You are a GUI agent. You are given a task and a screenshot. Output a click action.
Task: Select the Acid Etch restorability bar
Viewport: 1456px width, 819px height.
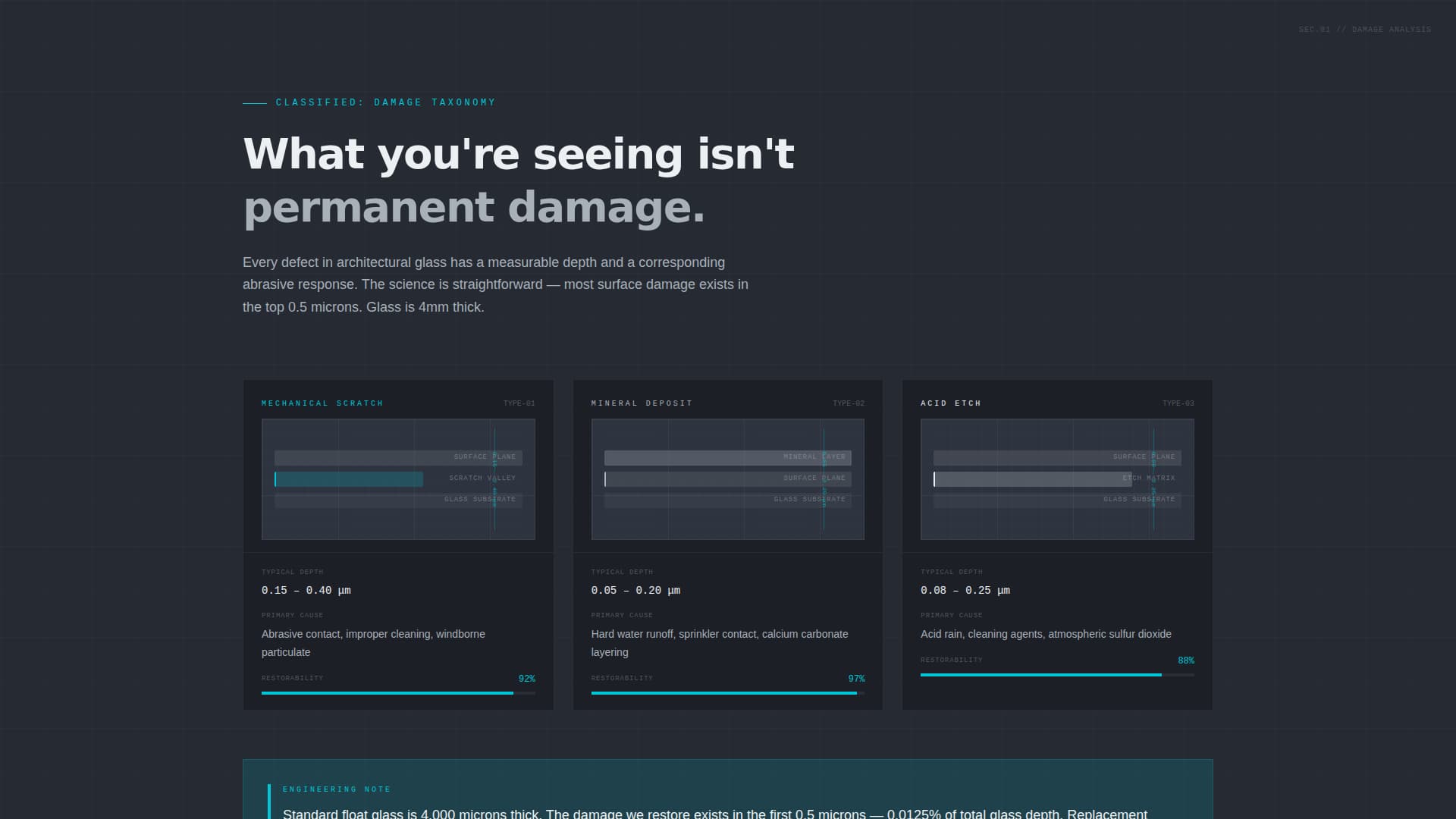pos(1057,675)
